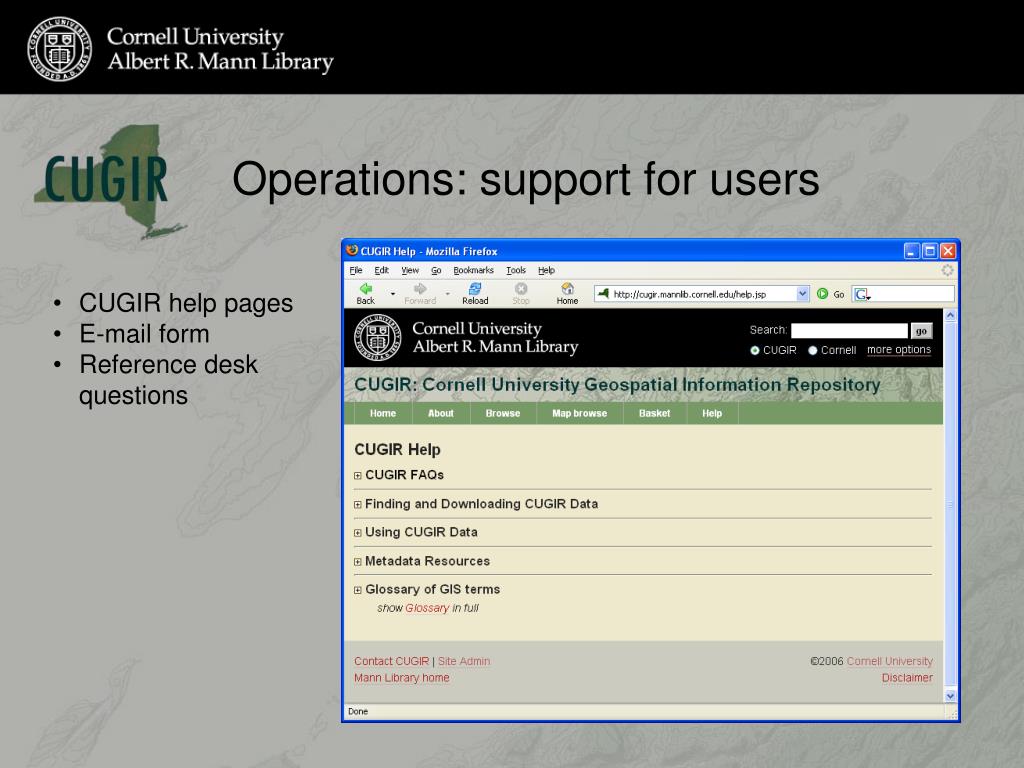
Task: Open the Help menu in Firefox menu bar
Action: [547, 270]
